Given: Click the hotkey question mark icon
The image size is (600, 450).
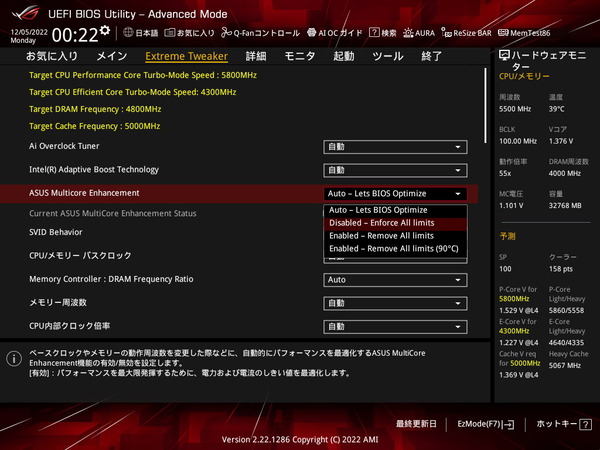Looking at the screenshot, I should tap(585, 424).
